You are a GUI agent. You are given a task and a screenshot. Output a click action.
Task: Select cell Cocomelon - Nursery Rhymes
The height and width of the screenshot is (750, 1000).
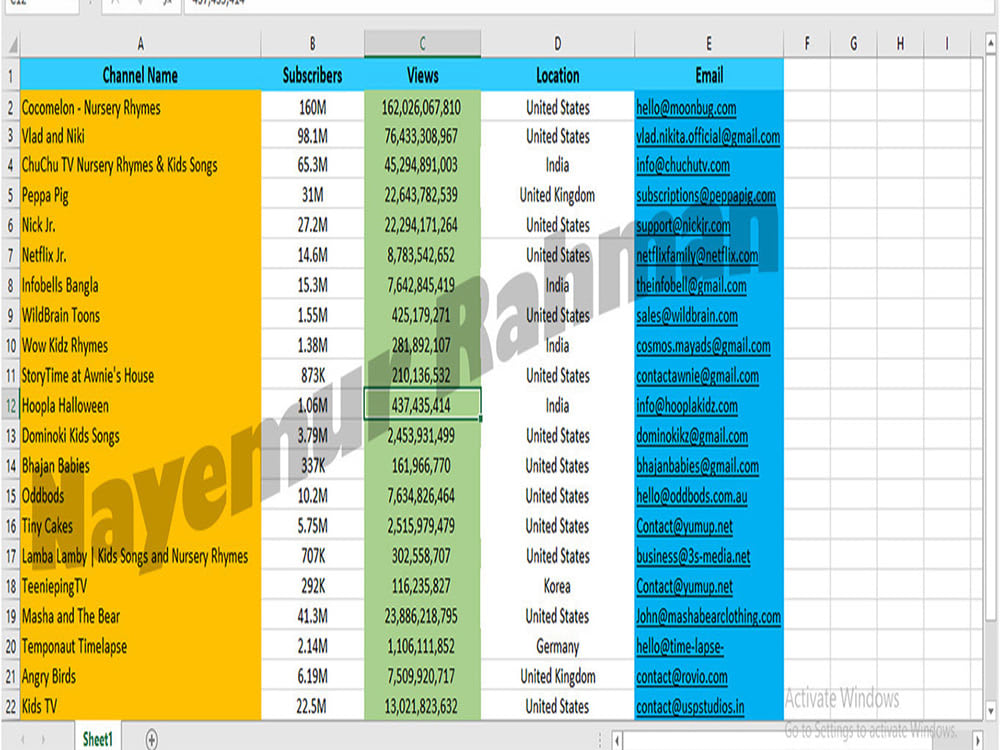pyautogui.click(x=140, y=108)
